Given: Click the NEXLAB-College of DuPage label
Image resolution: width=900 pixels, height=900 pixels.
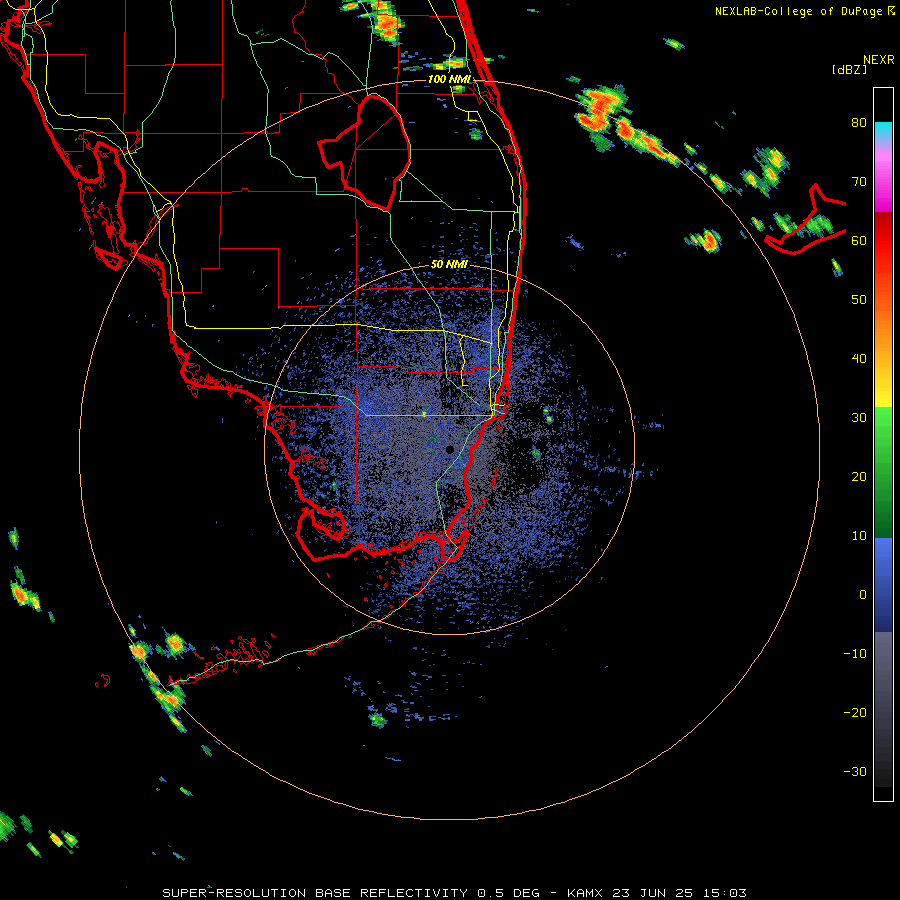Looking at the screenshot, I should tap(804, 11).
